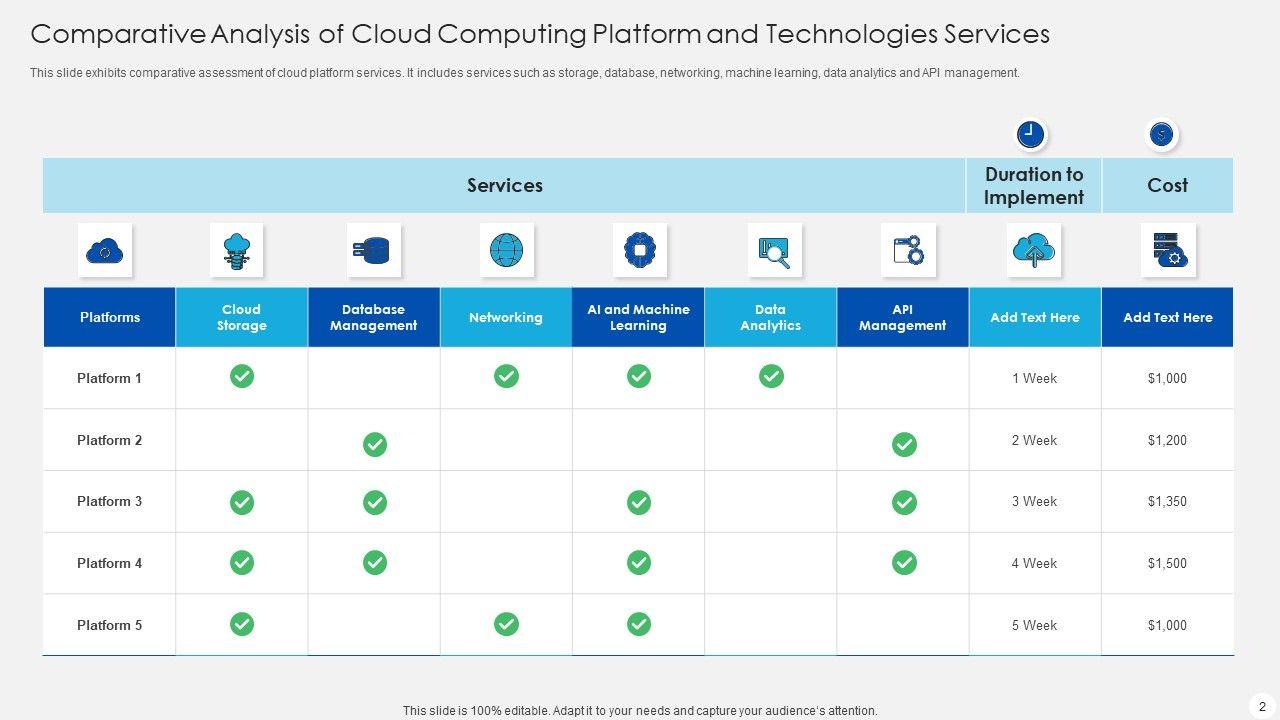Screen dimensions: 1280x720
Task: Click Platform 1 Networking checkmark
Action: [x=506, y=376]
